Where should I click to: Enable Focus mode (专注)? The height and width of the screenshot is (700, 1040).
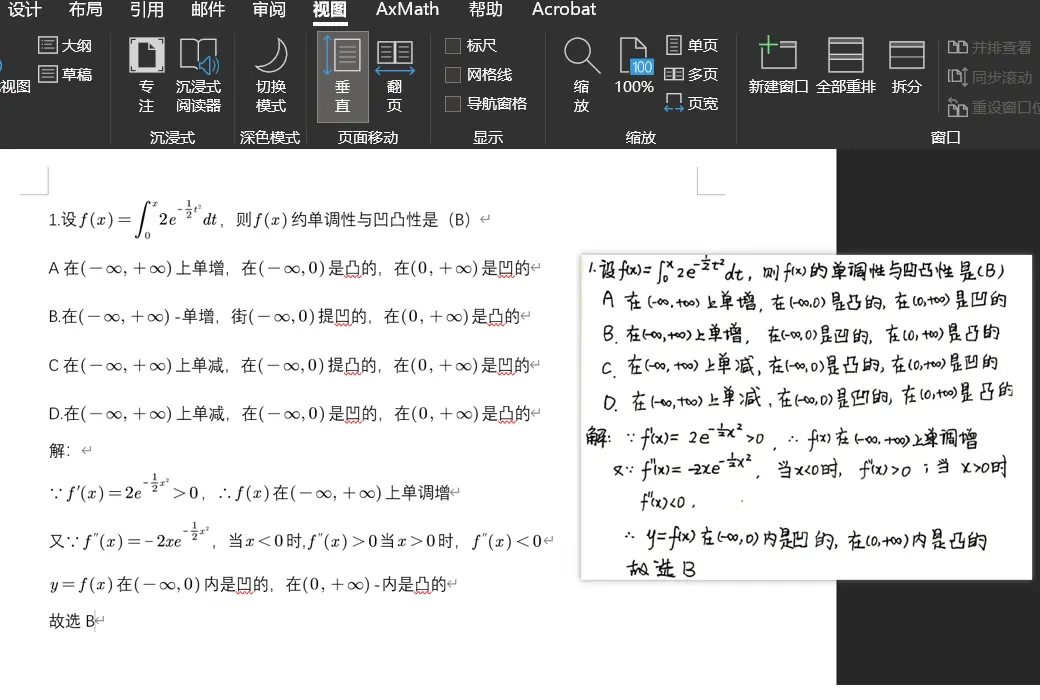tap(146, 76)
